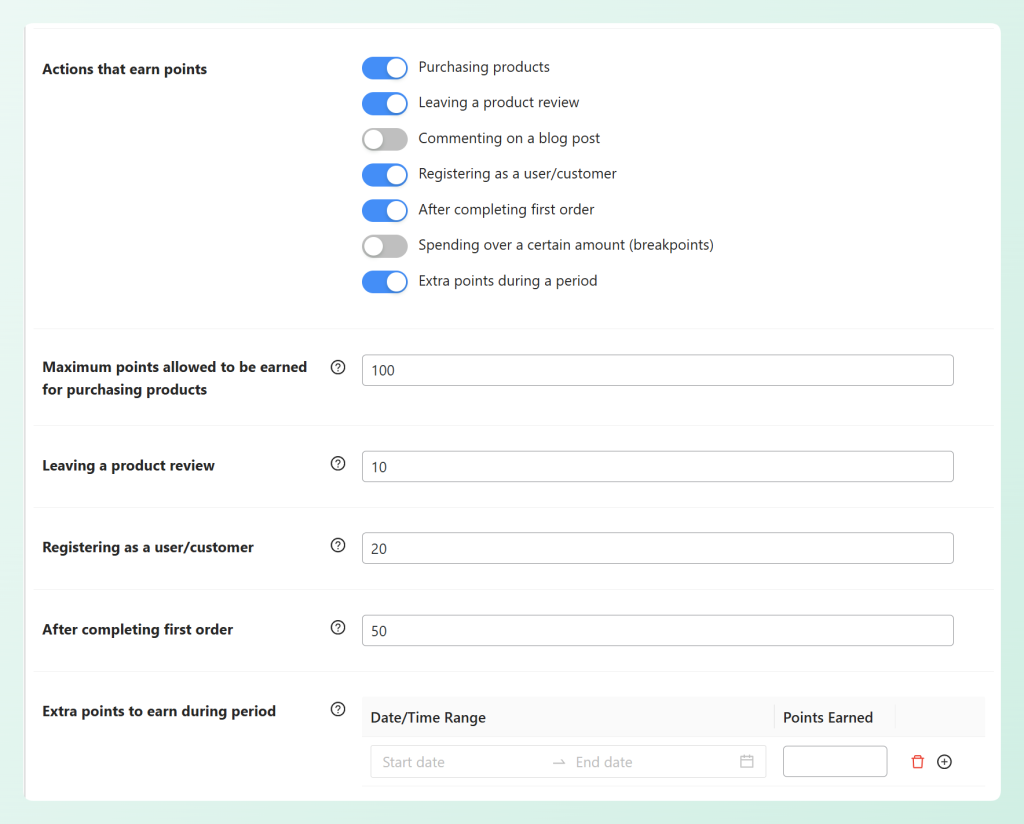Viewport: 1024px width, 824px height.
Task: Open help tooltip for Extra points during period
Action: (338, 709)
